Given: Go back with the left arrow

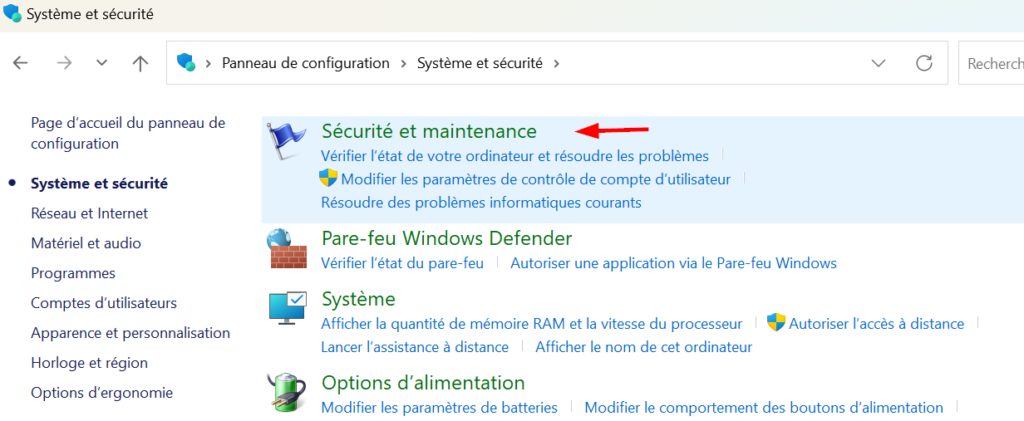Looking at the screenshot, I should [x=21, y=63].
